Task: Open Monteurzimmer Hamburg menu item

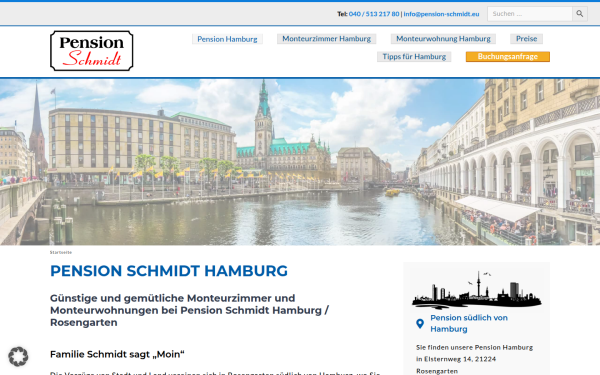Action: pyautogui.click(x=326, y=39)
